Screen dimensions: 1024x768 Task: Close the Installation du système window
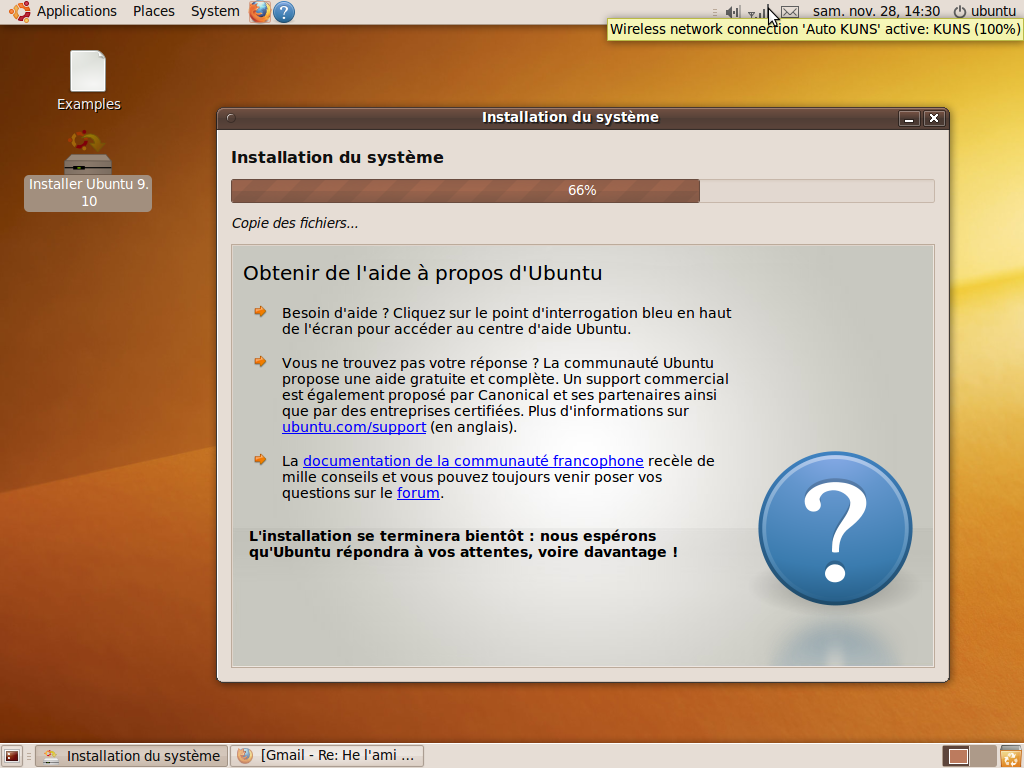click(x=934, y=118)
